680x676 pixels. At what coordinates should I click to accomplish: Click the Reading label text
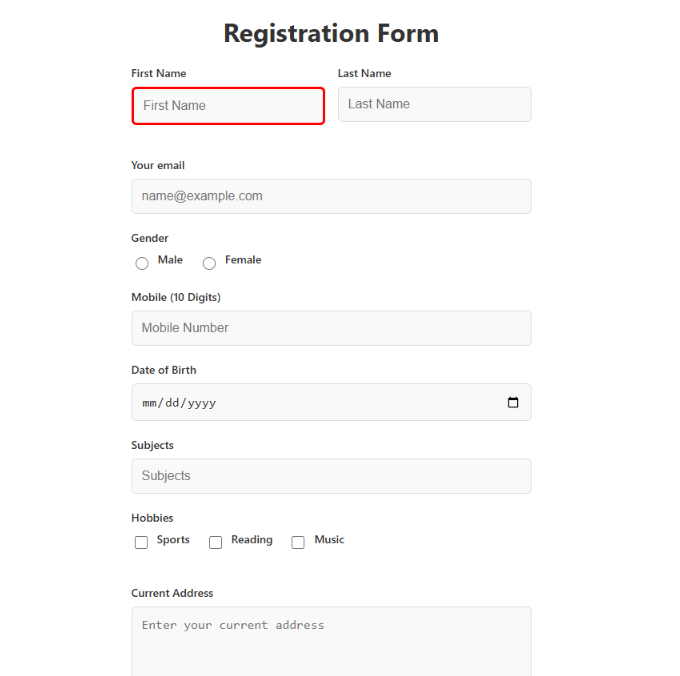[x=252, y=540]
